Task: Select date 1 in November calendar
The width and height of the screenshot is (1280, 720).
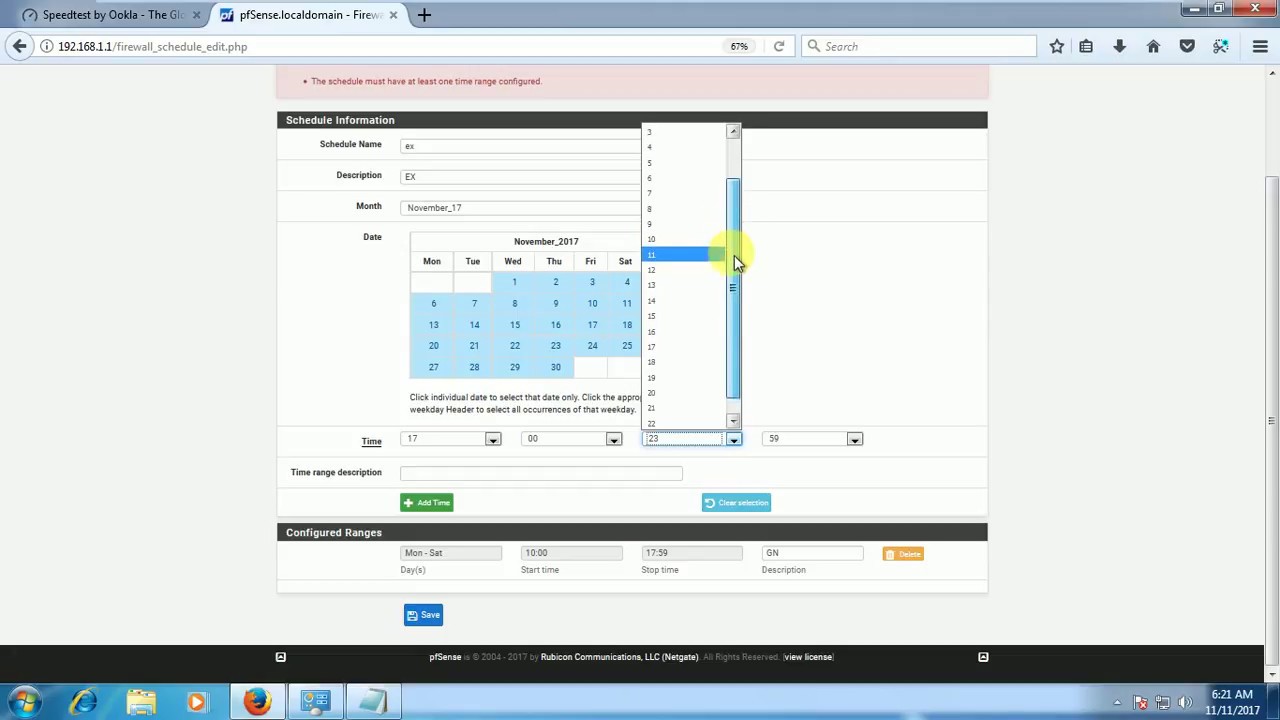Action: 514,282
